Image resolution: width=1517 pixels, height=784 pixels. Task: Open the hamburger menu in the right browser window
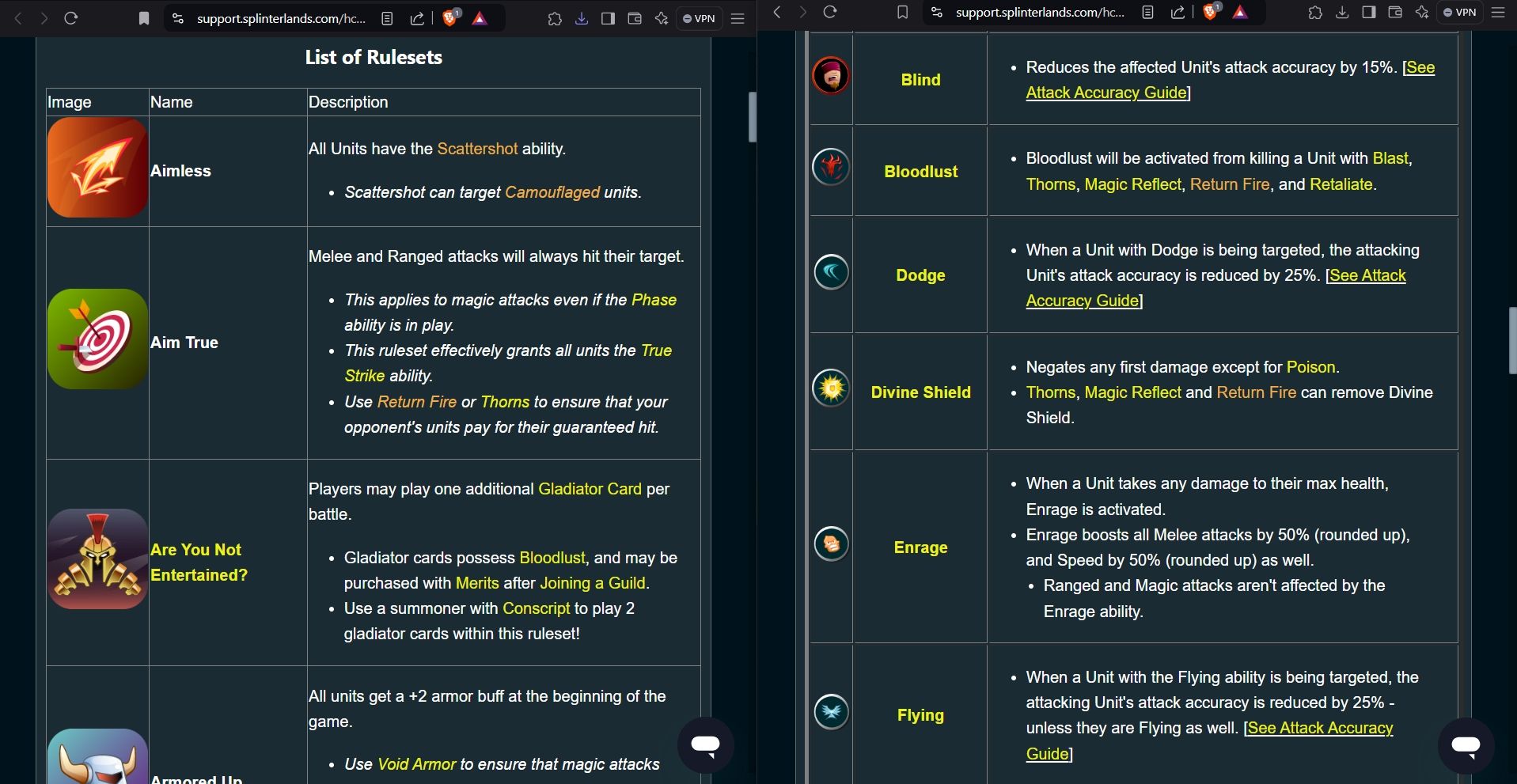1498,12
